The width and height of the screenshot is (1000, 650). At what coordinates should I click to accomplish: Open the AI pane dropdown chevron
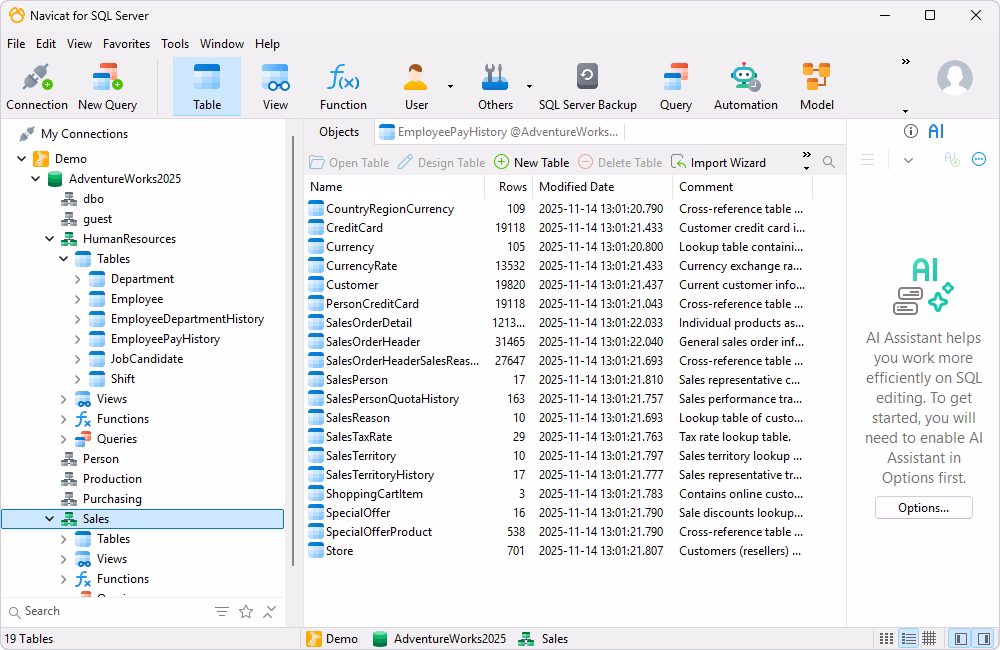click(908, 160)
